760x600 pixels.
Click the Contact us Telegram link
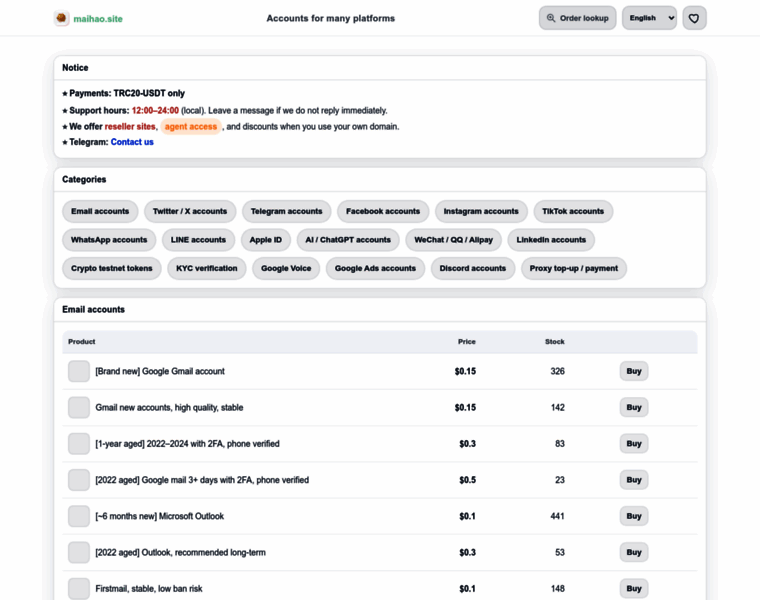tap(132, 142)
